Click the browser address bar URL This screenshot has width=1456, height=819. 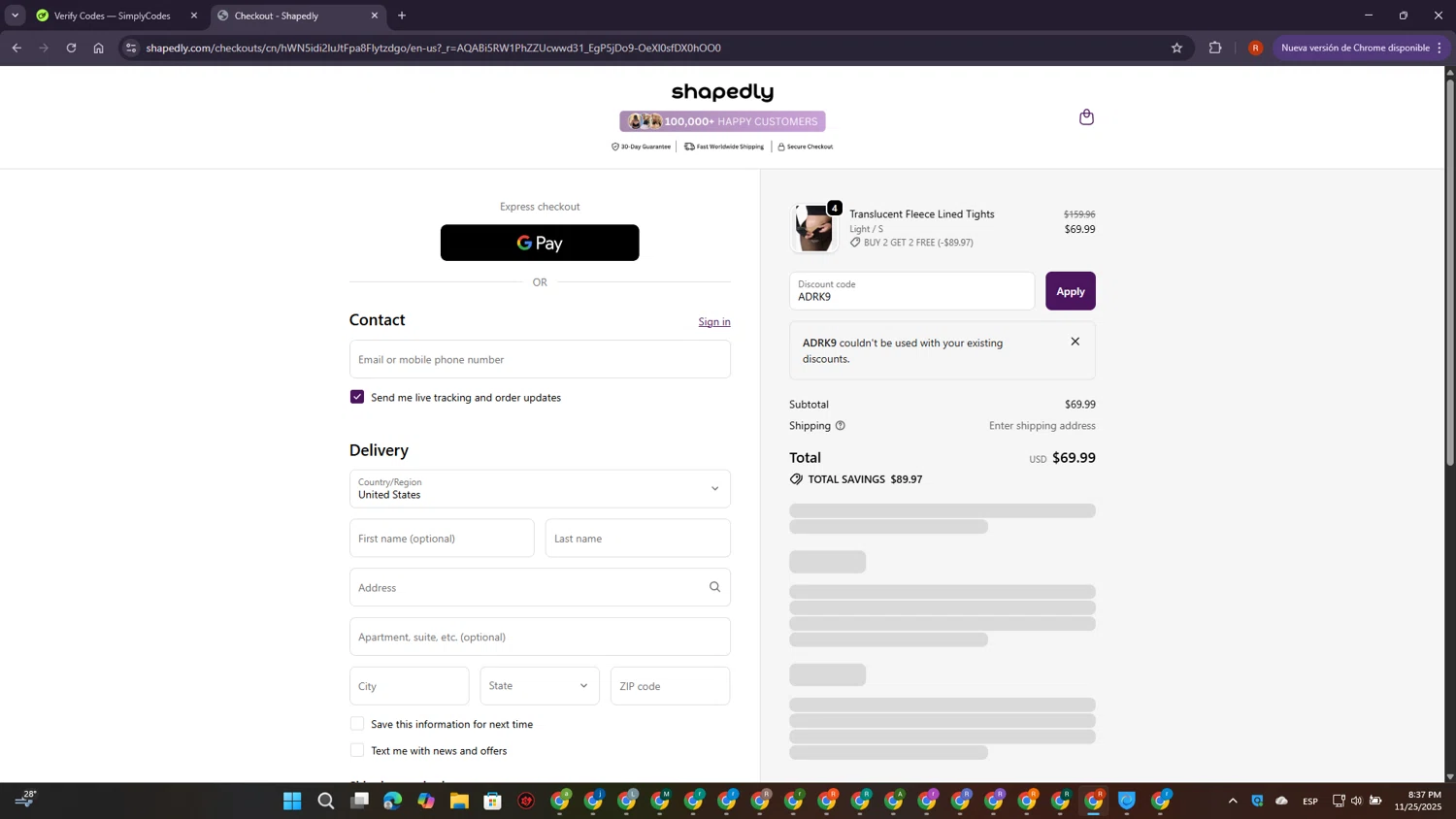[434, 48]
